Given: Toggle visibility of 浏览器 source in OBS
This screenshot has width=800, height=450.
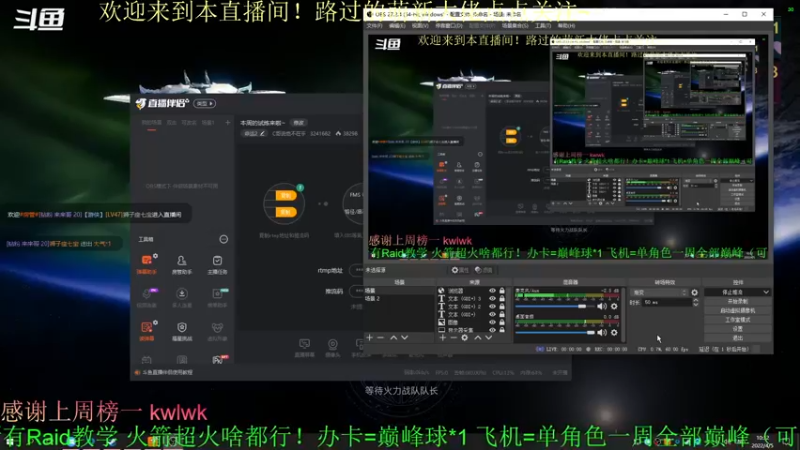Looking at the screenshot, I should (x=492, y=291).
